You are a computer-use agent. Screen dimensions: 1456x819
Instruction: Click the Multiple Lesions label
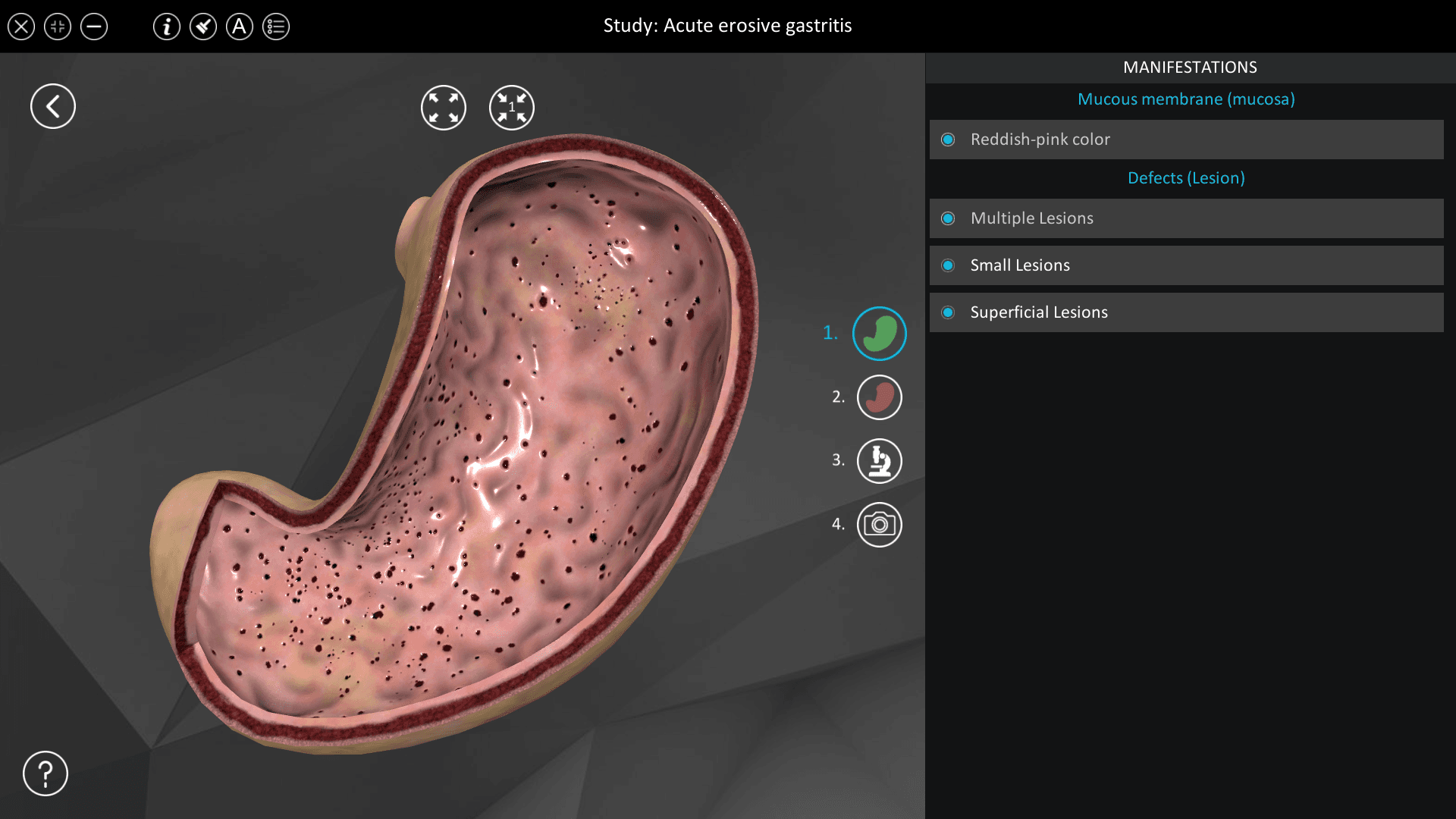tap(1032, 218)
